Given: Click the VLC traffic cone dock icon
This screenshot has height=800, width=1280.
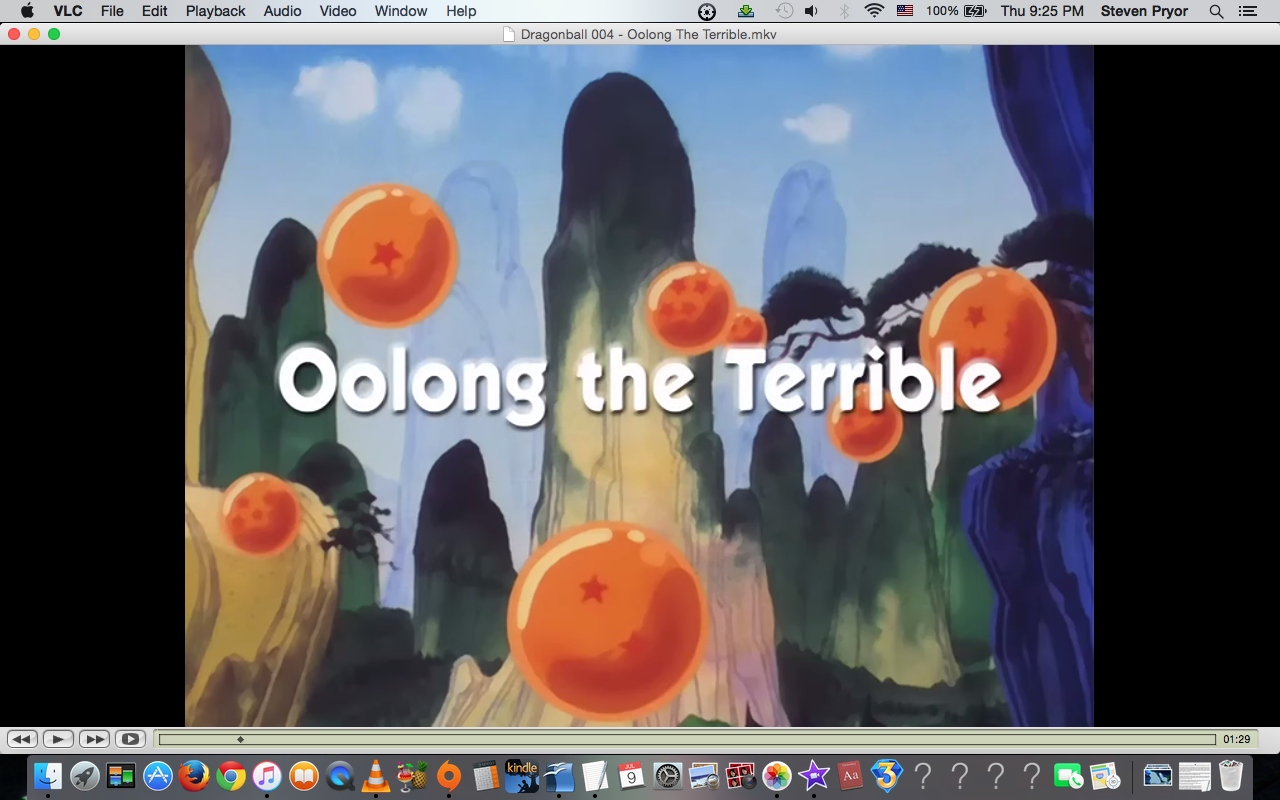Looking at the screenshot, I should pos(376,775).
